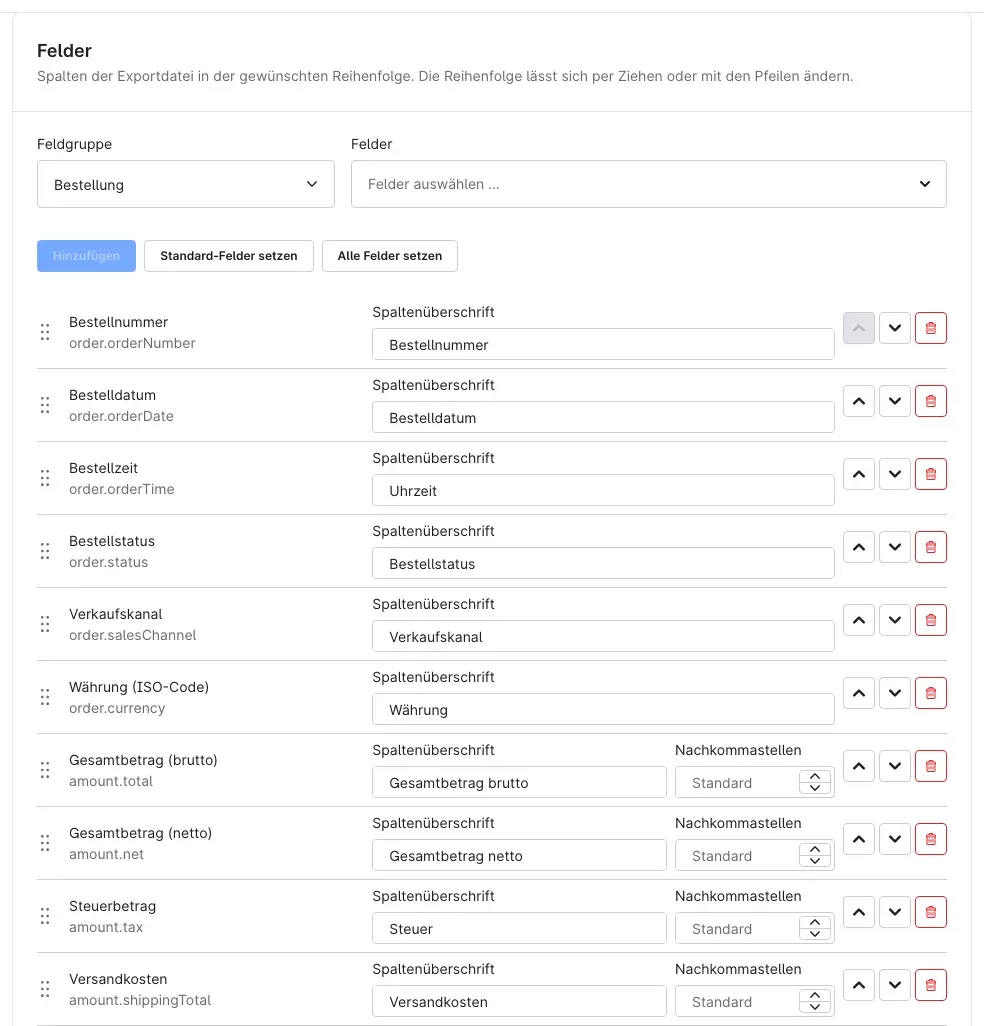Viewport: 984px width, 1026px height.
Task: Move Bestellzeit field down
Action: 894,474
